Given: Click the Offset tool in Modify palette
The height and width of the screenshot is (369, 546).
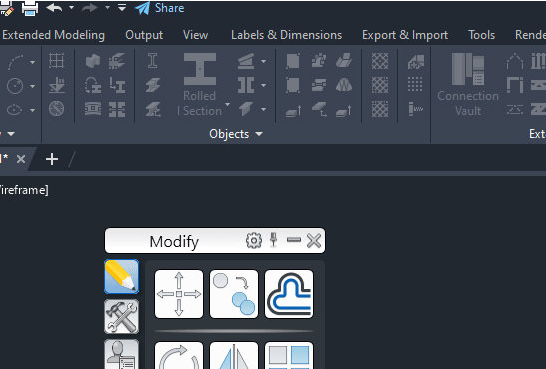Looking at the screenshot, I should pos(289,294).
